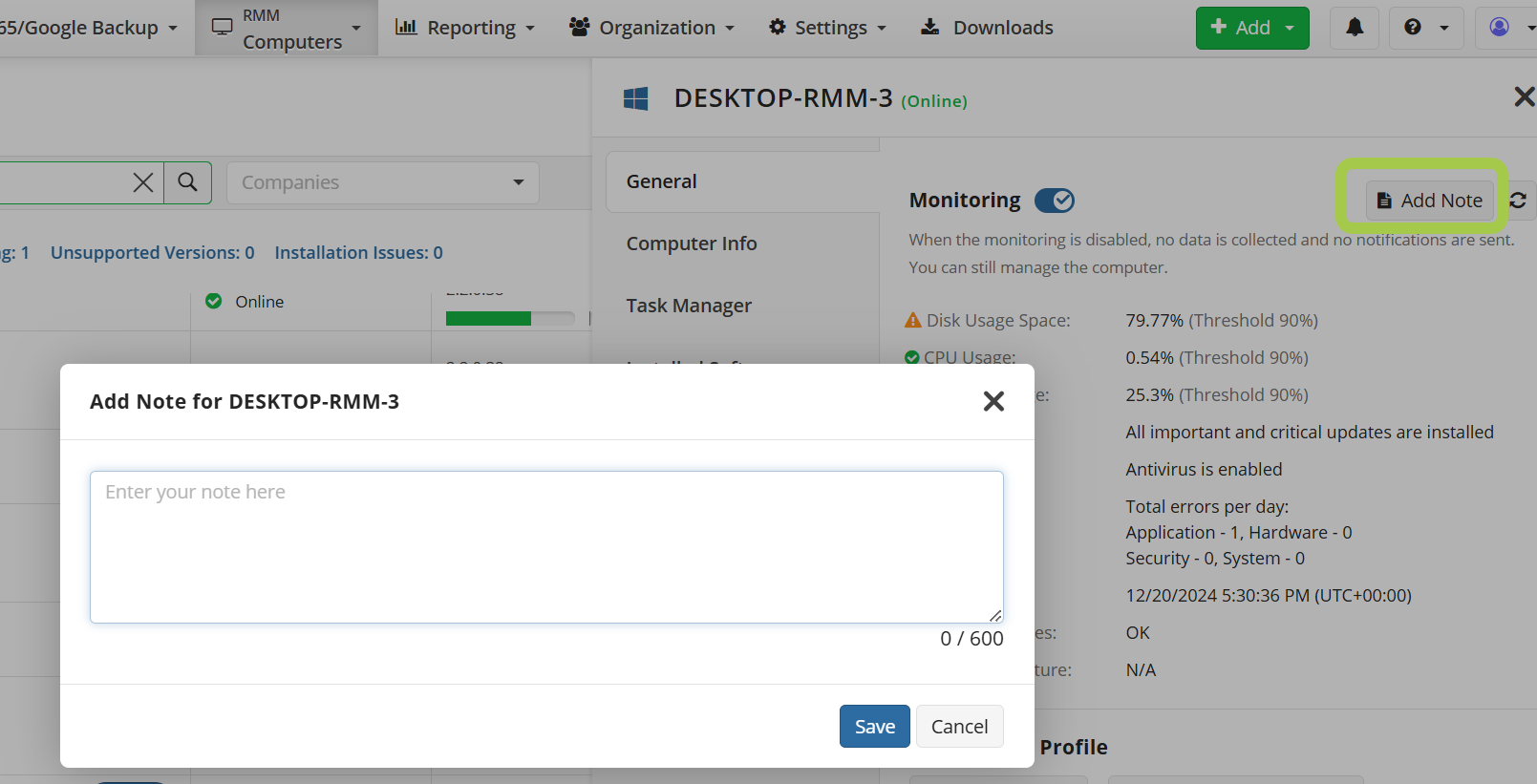Click the Antivirus is enabled status
1537x784 pixels.
coord(1204,470)
